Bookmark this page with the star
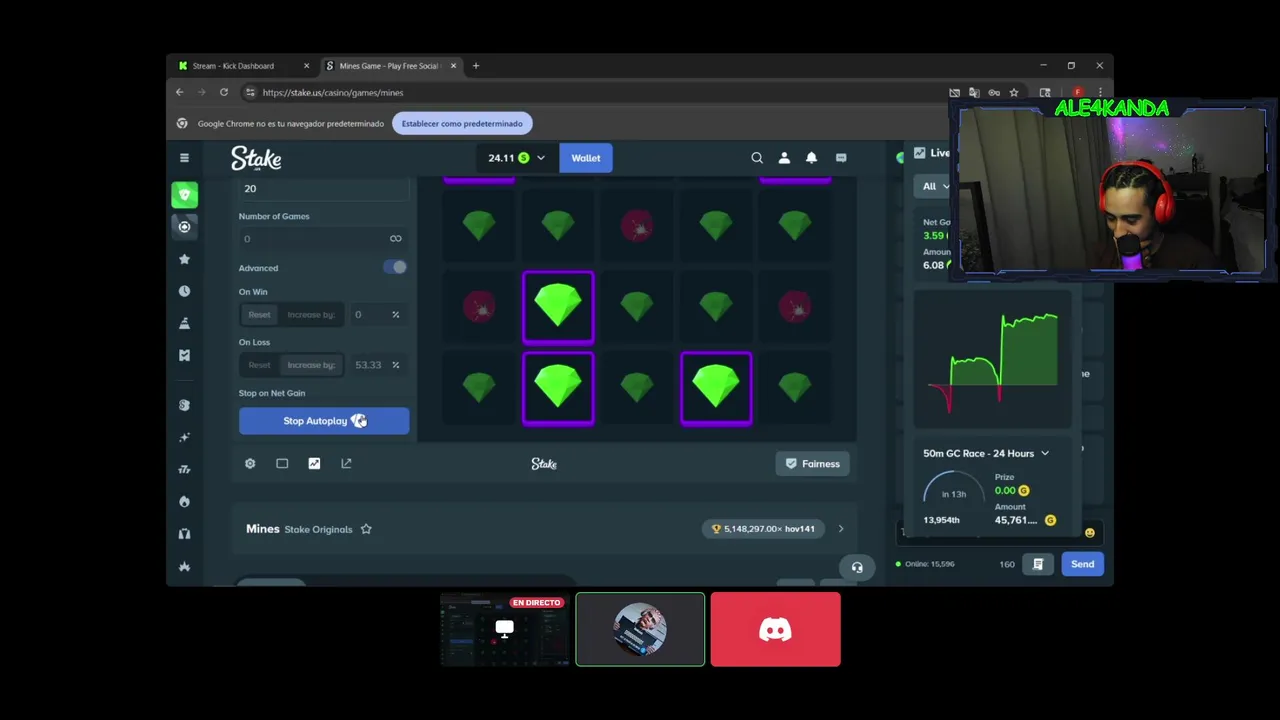The width and height of the screenshot is (1280, 720). 1013,92
